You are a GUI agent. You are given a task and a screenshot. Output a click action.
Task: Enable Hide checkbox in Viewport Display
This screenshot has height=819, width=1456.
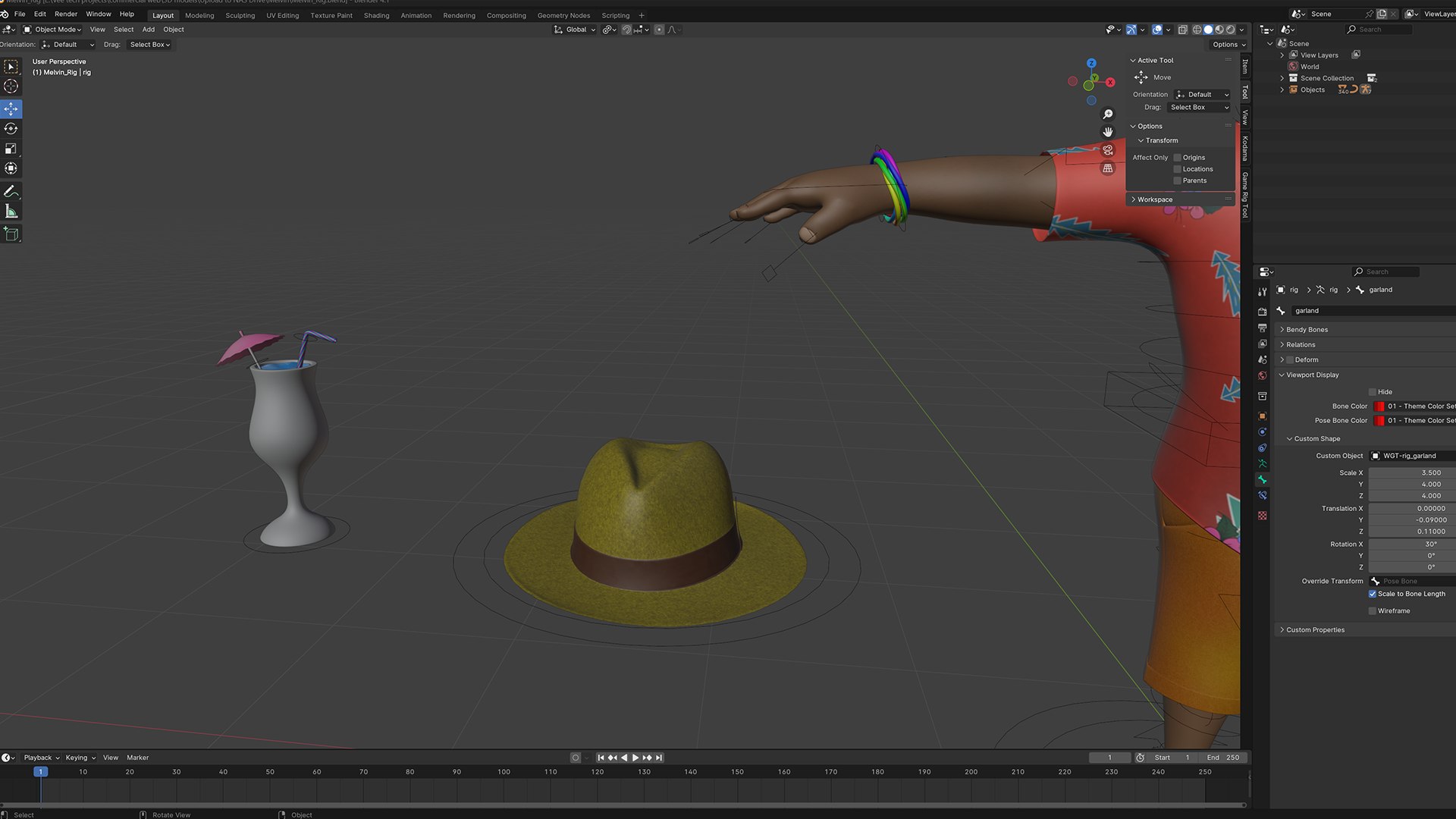(x=1372, y=392)
